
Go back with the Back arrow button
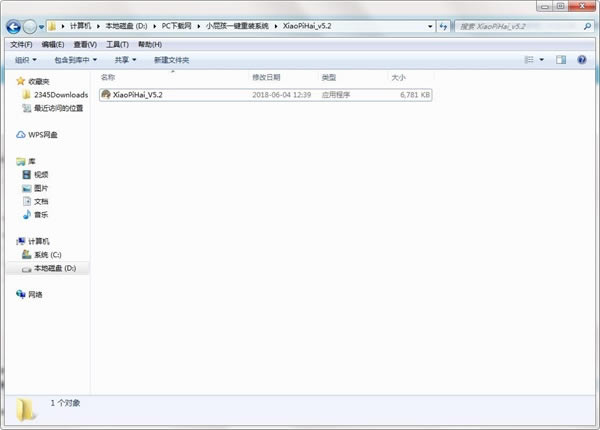tap(14, 27)
